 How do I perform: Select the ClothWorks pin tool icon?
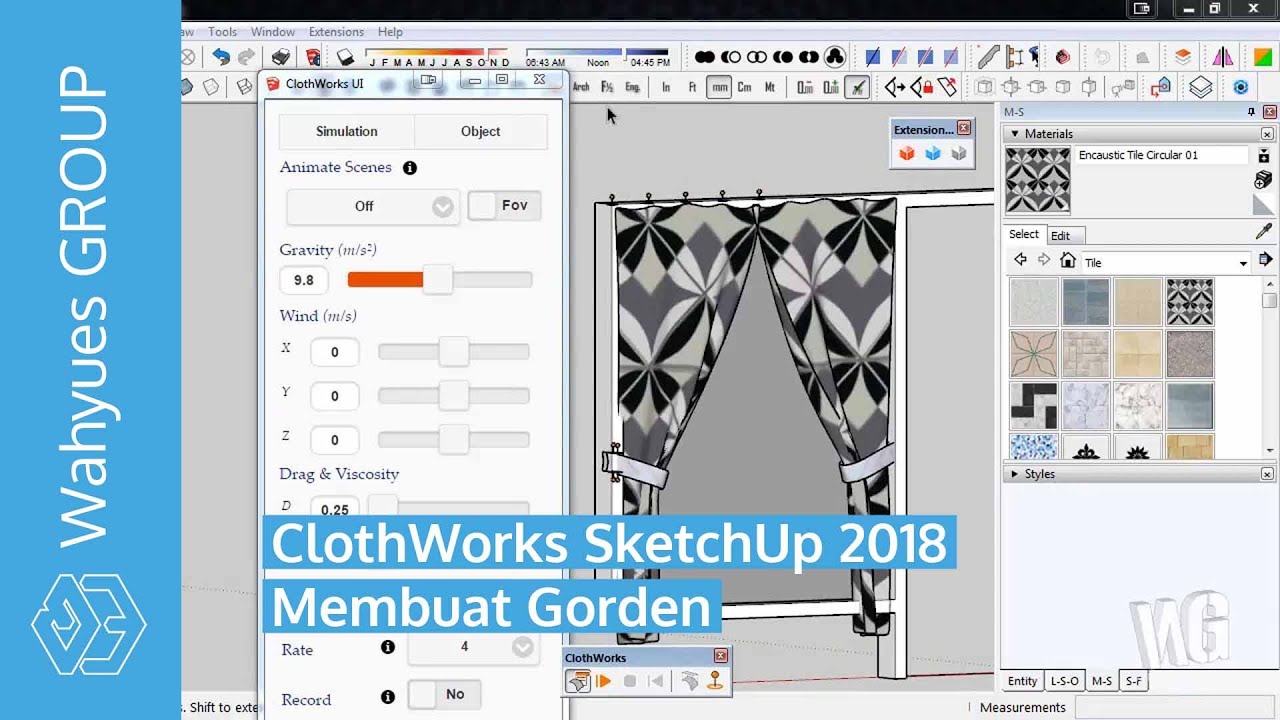click(715, 681)
